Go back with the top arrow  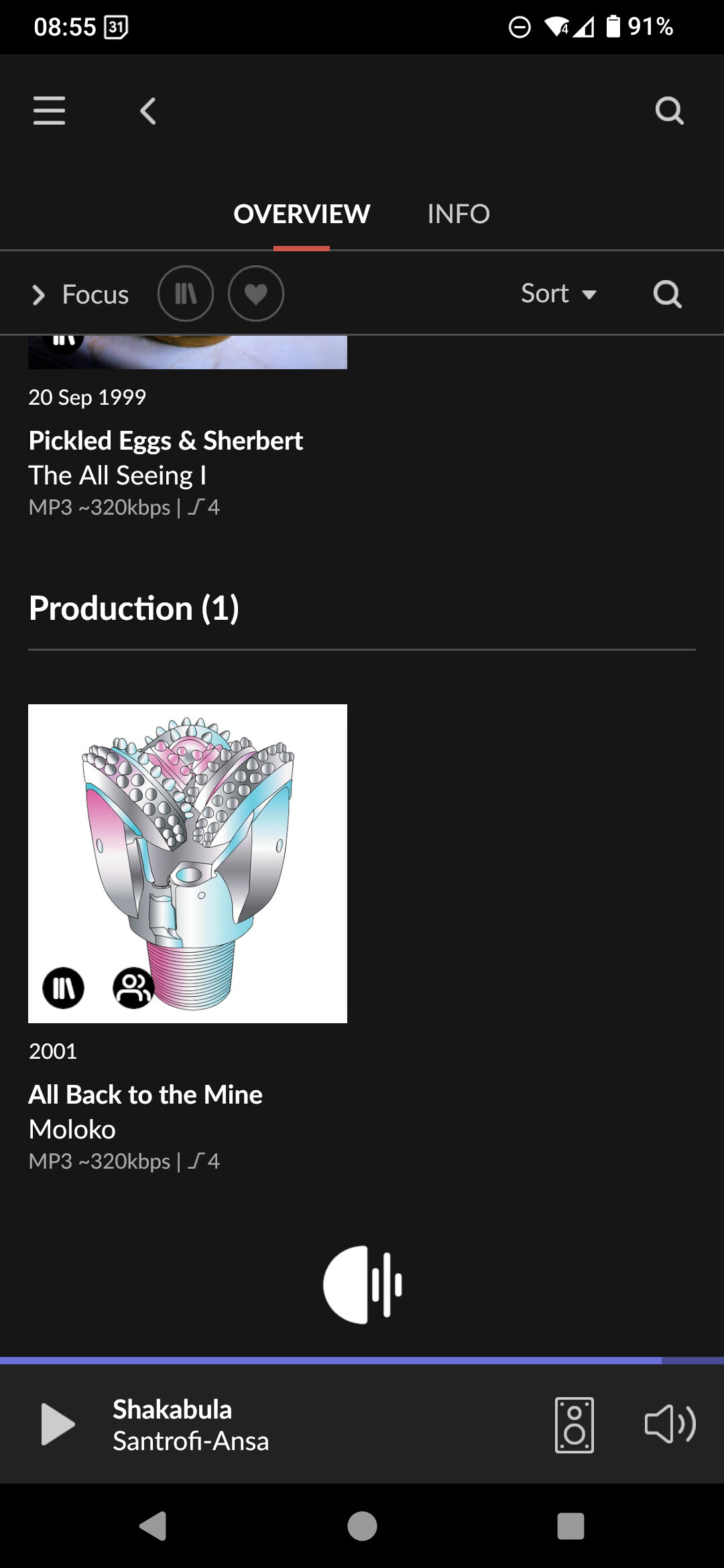click(148, 111)
